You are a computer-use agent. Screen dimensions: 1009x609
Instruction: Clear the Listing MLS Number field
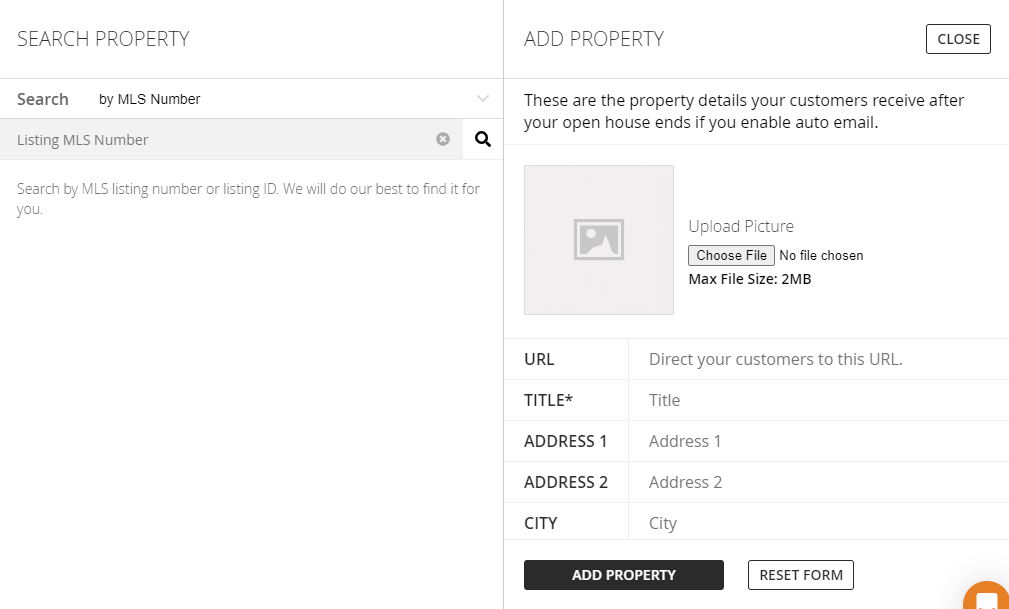(x=443, y=139)
